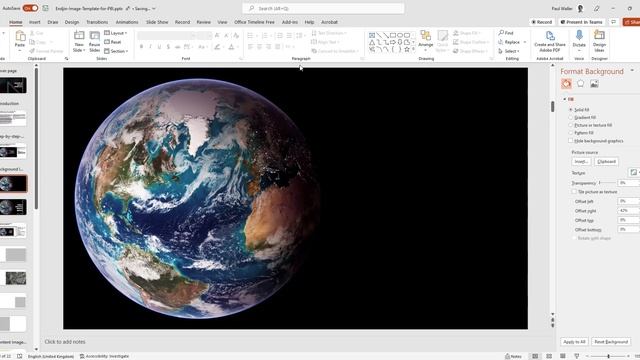Select star shape in shapes gallery
The width and height of the screenshot is (640, 360).
tap(407, 49)
